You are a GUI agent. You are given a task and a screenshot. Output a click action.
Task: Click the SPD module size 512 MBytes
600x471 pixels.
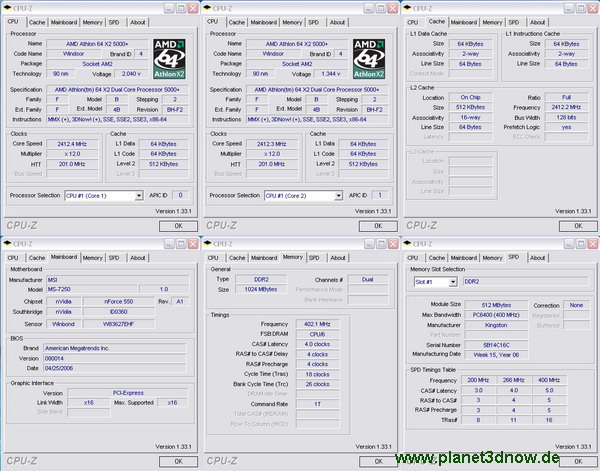[x=496, y=305]
